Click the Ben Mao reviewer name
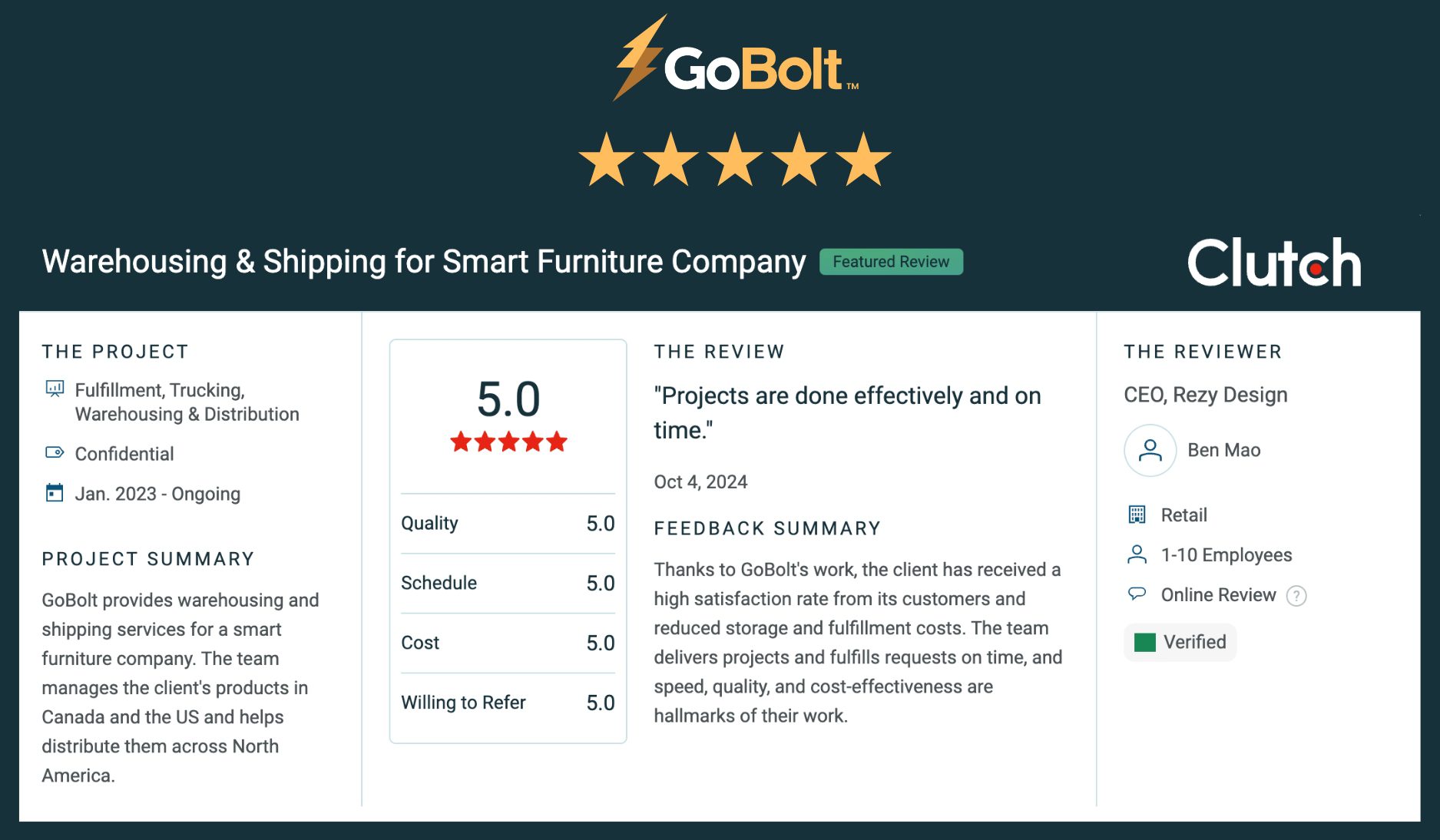The width and height of the screenshot is (1440, 840). 1223,450
